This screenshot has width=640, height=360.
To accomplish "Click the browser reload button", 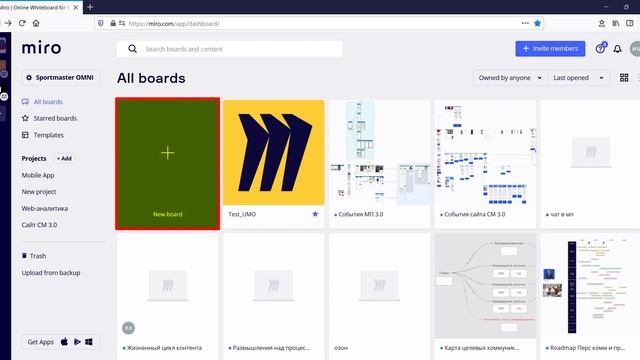I will (x=22, y=23).
